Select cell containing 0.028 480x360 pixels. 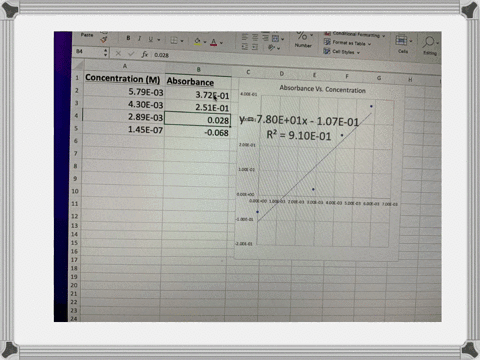pos(197,120)
